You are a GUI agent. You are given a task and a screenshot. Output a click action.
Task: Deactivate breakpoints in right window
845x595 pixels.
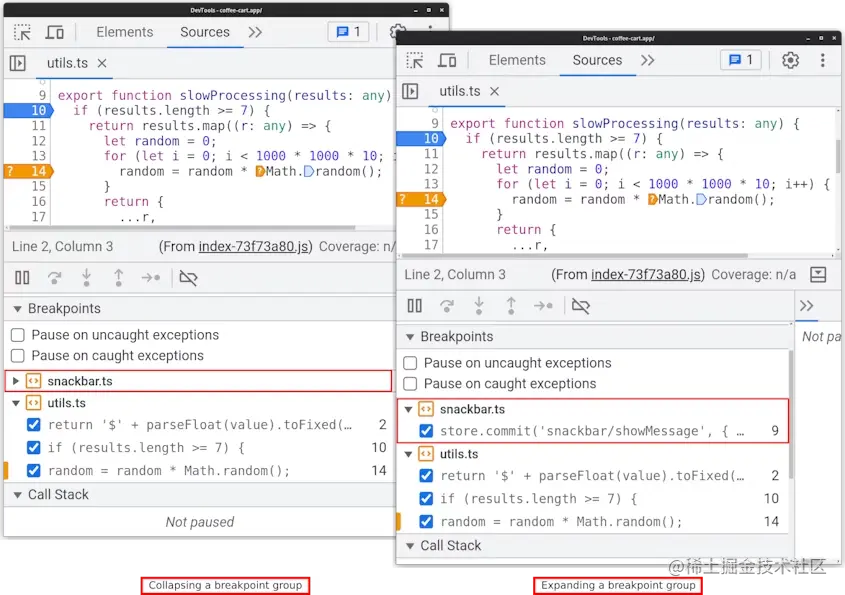point(580,306)
